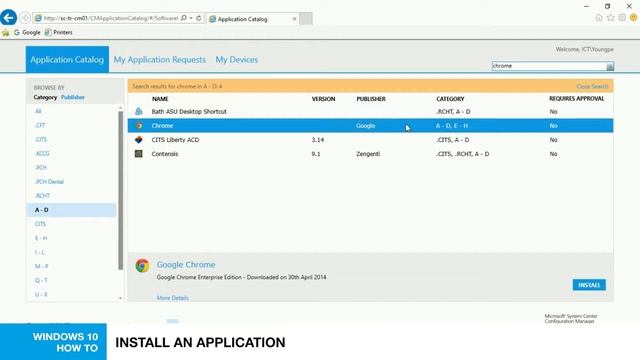
Task: Sort results by NAME column header
Action: coord(160,99)
